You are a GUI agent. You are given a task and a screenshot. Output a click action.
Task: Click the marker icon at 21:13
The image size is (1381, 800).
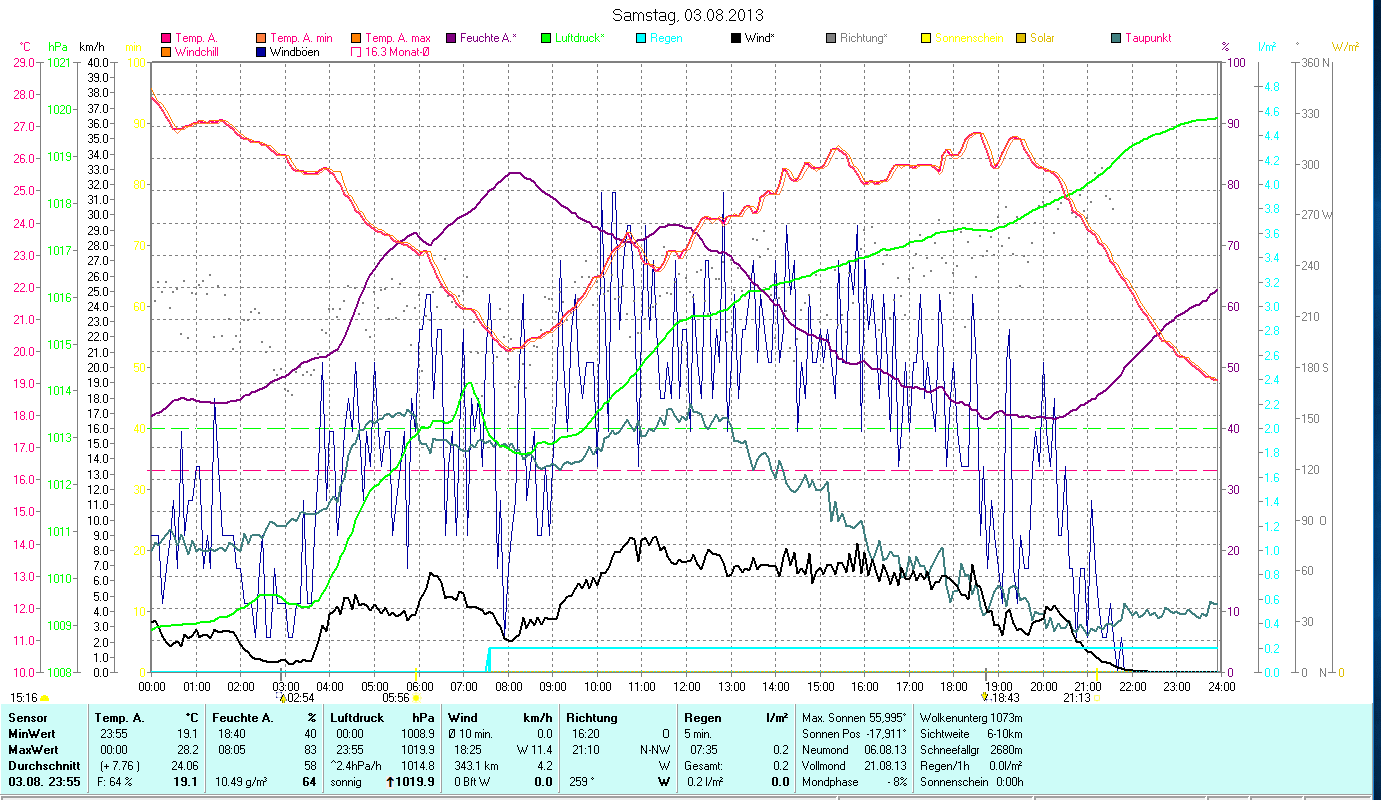pos(1096,697)
